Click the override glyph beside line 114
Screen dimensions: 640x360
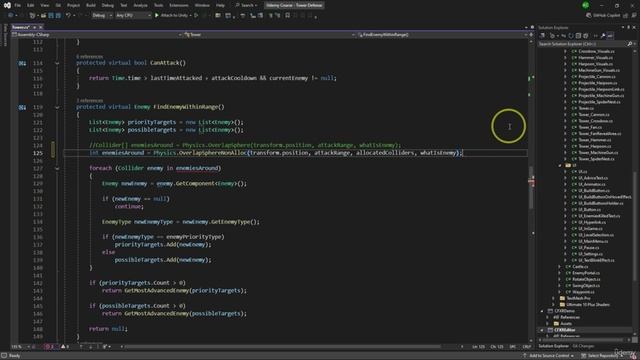22,63
